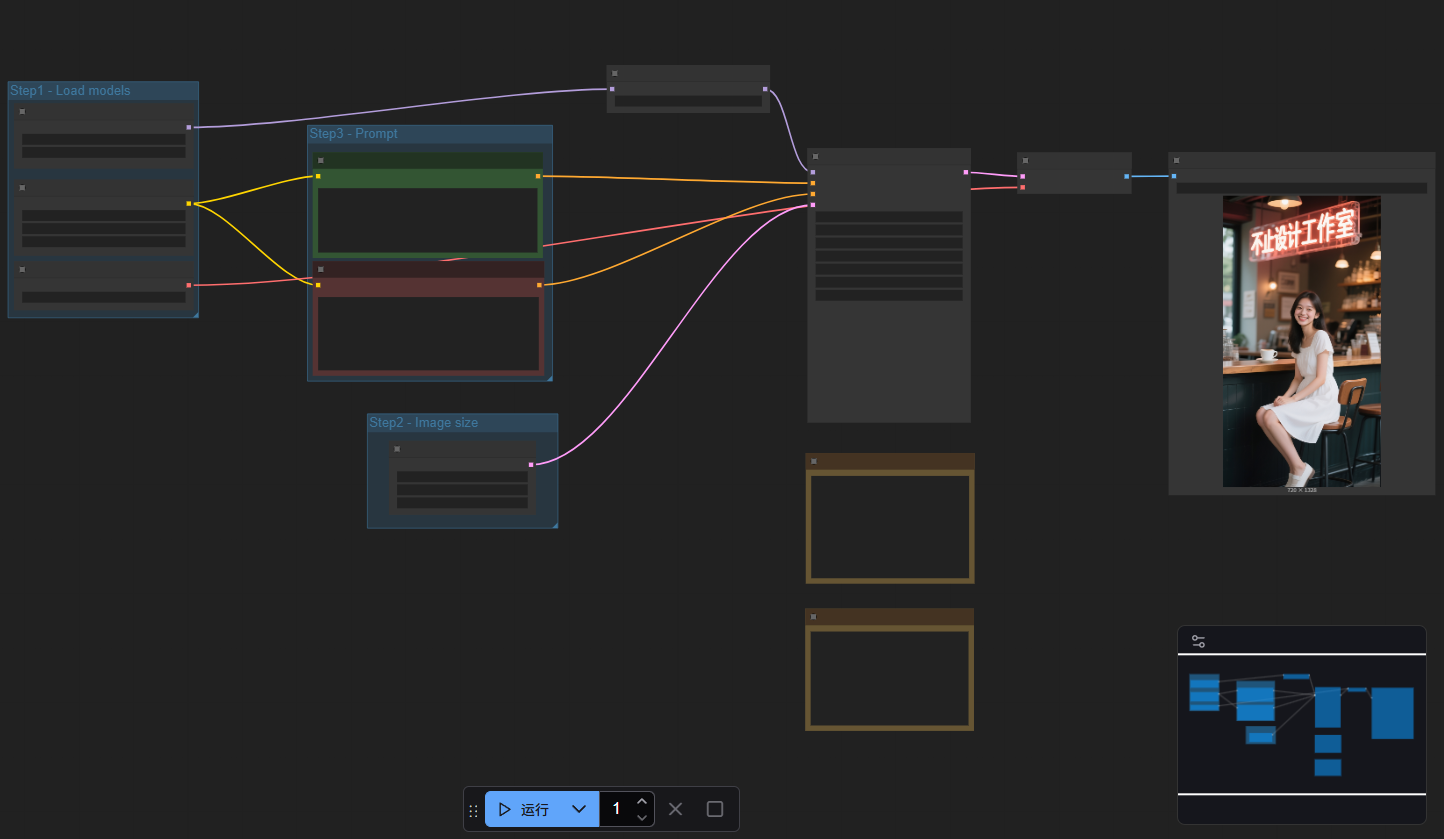1444x839 pixels.
Task: Open the minimap settings sliders icon
Action: pos(1198,642)
